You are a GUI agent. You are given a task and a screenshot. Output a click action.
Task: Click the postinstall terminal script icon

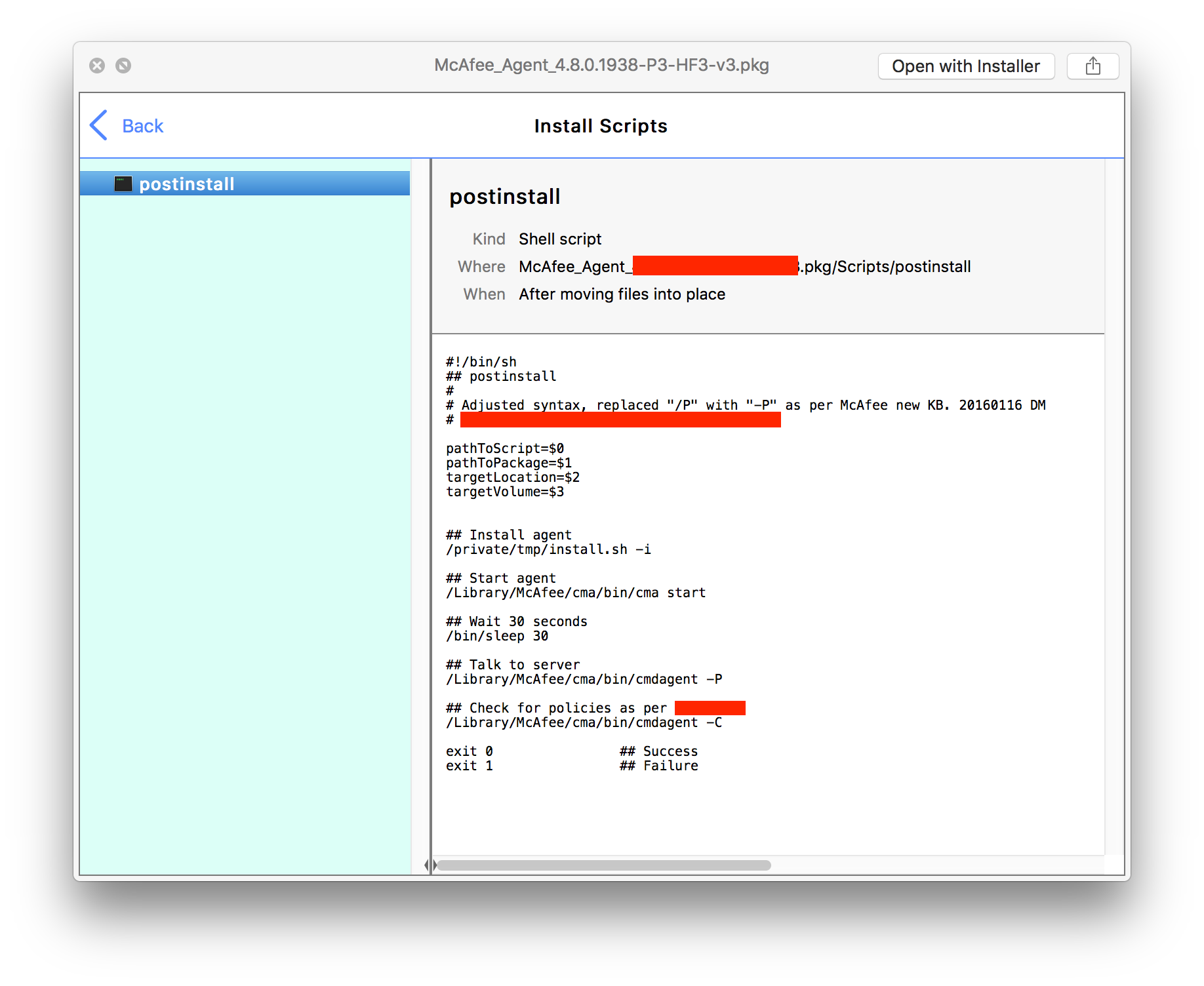point(123,184)
